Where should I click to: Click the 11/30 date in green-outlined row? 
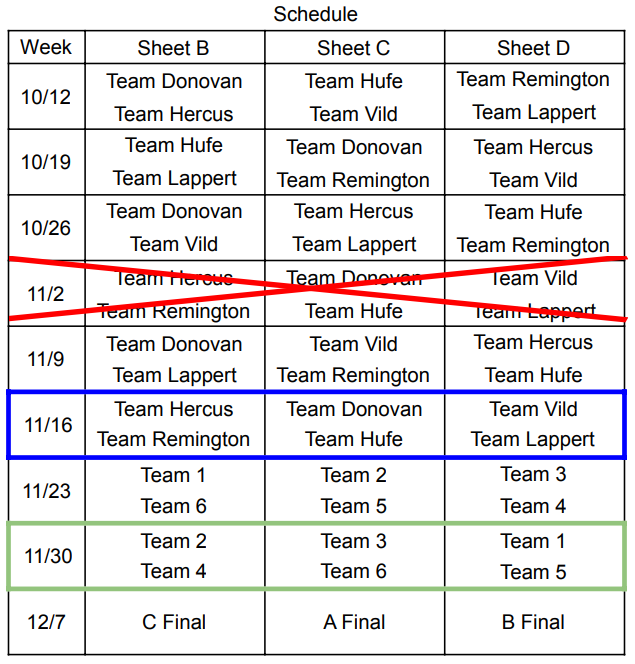click(x=48, y=556)
